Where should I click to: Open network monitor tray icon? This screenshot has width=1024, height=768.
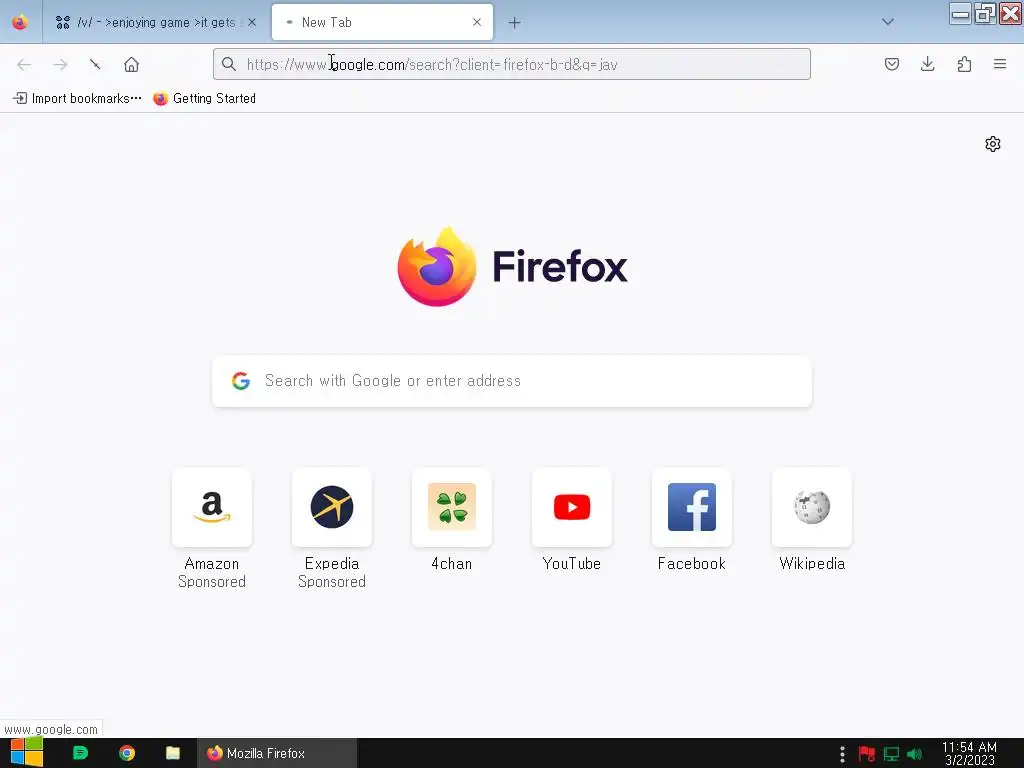click(x=891, y=754)
